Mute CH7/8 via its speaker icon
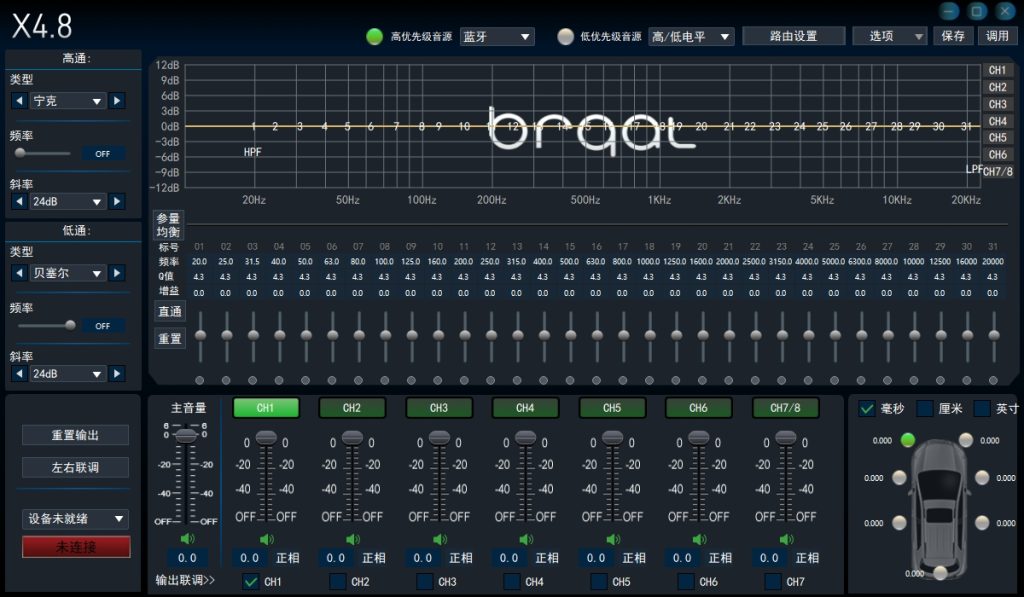Viewport: 1024px width, 597px height. [x=786, y=540]
